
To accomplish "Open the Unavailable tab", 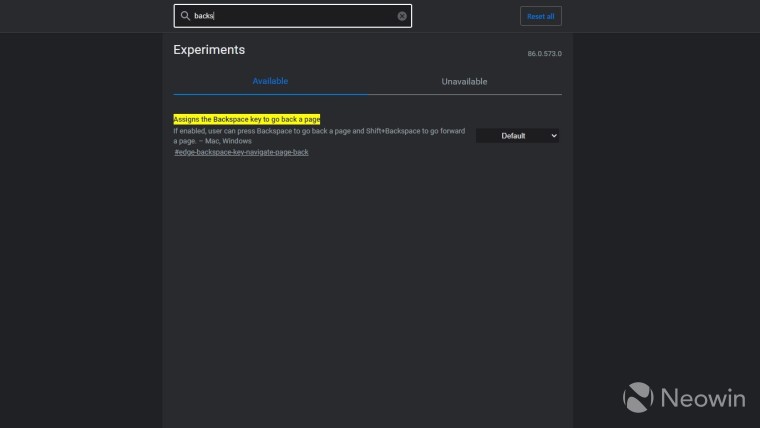I will [x=464, y=81].
